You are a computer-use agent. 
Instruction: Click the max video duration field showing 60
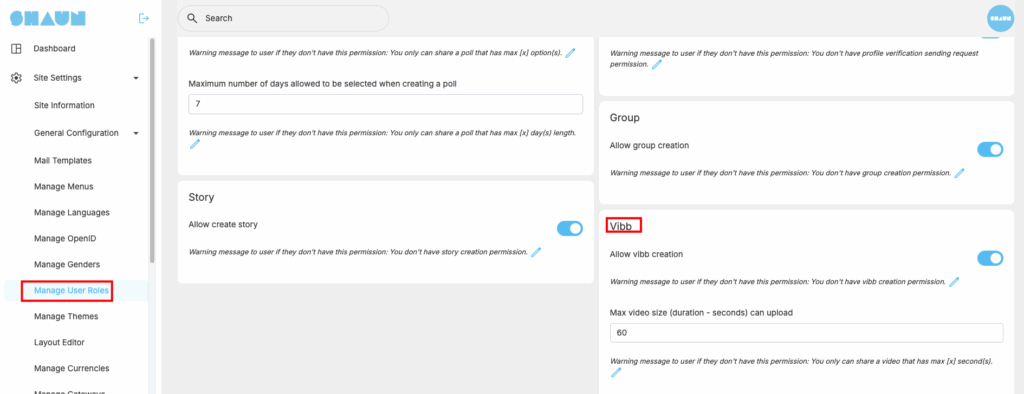tap(806, 333)
